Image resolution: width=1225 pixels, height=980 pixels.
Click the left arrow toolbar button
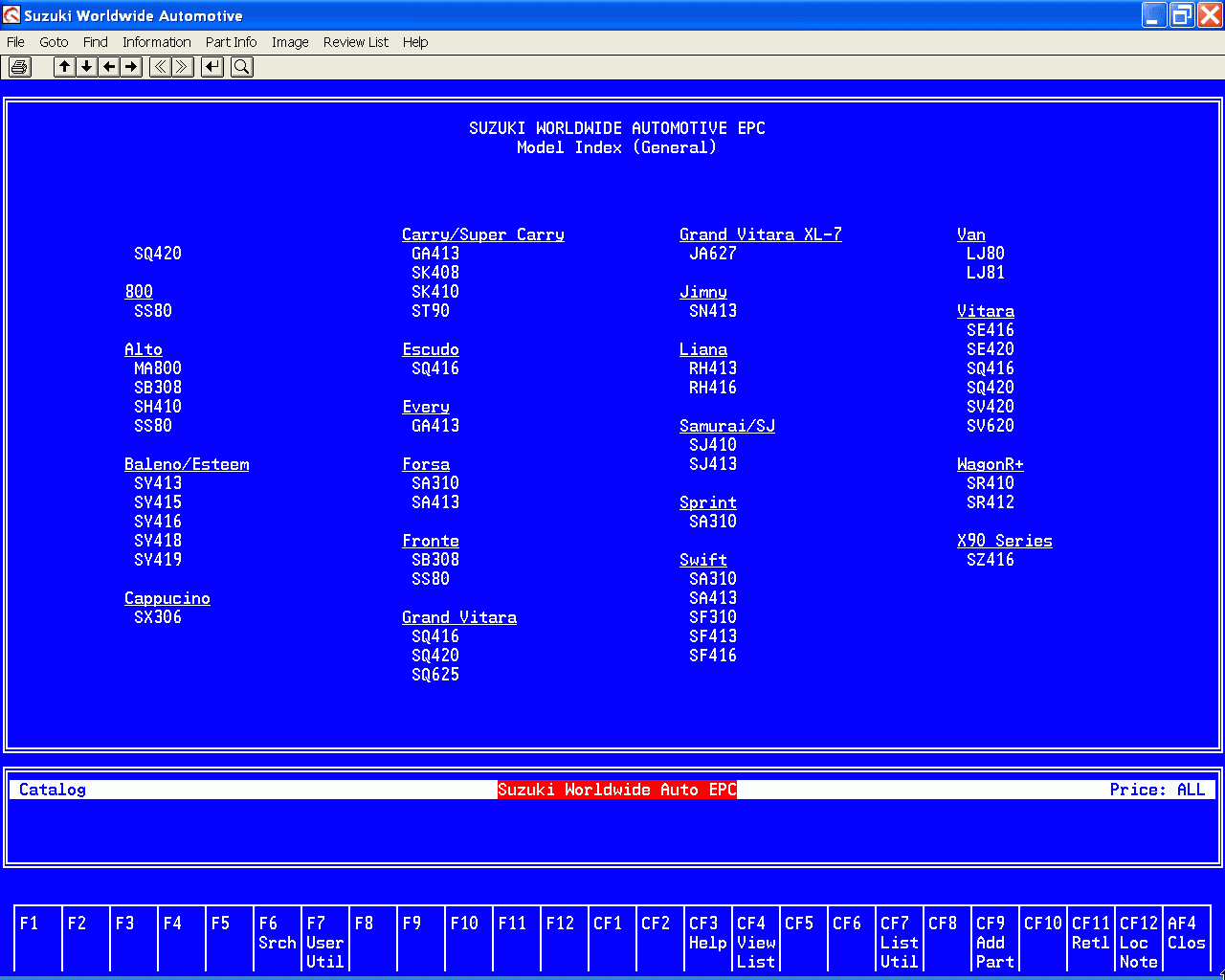coord(109,67)
